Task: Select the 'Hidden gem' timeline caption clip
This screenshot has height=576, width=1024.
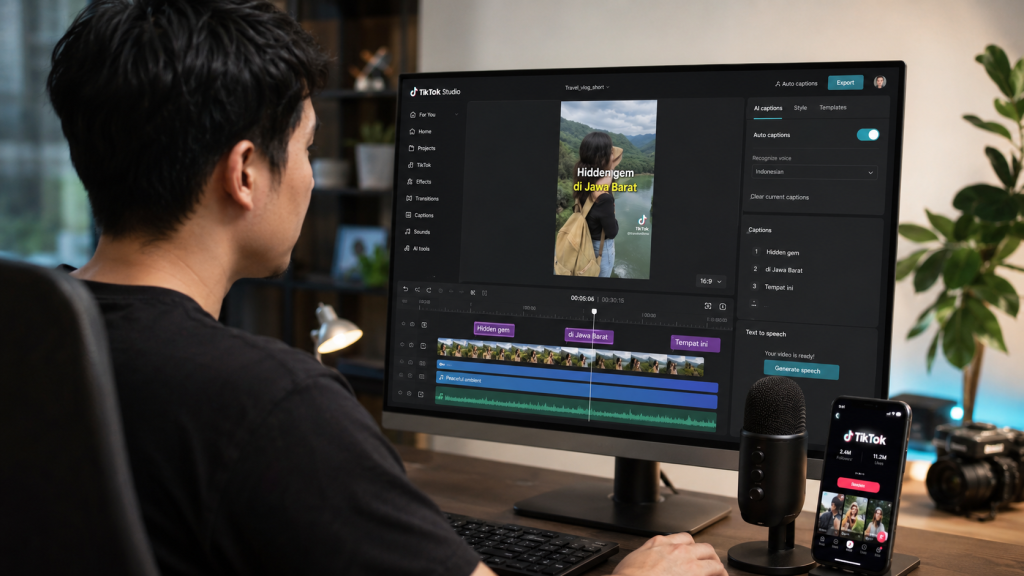Action: pos(494,329)
